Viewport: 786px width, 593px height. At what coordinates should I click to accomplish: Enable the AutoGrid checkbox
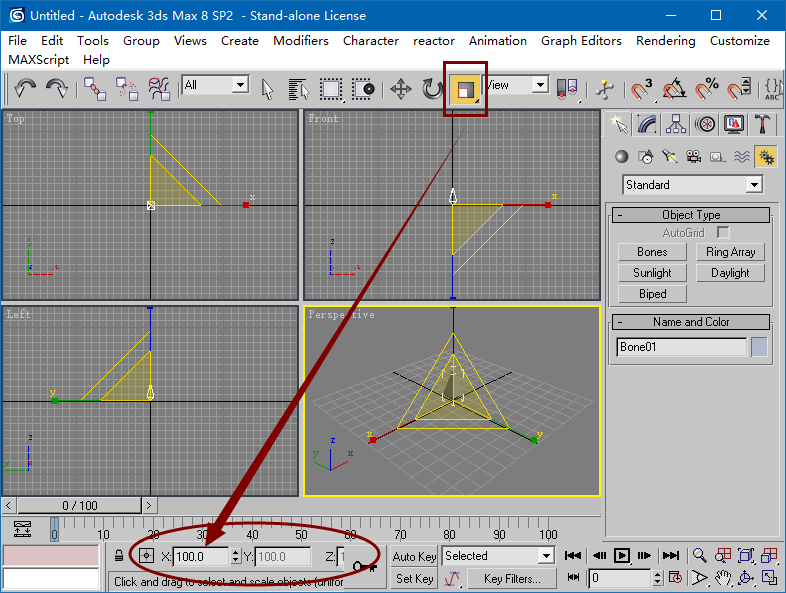point(723,233)
